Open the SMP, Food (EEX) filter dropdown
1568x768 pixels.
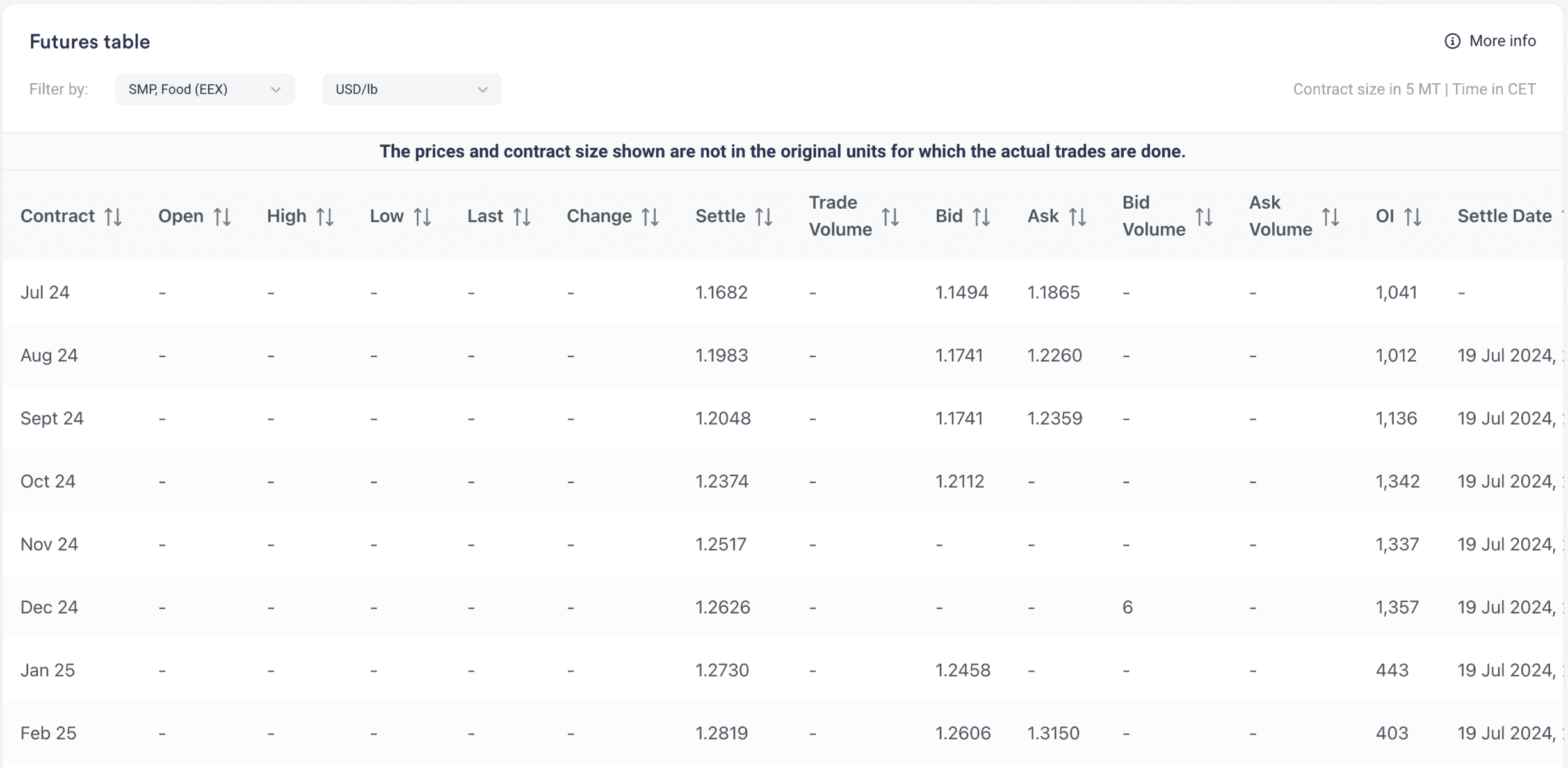(205, 90)
